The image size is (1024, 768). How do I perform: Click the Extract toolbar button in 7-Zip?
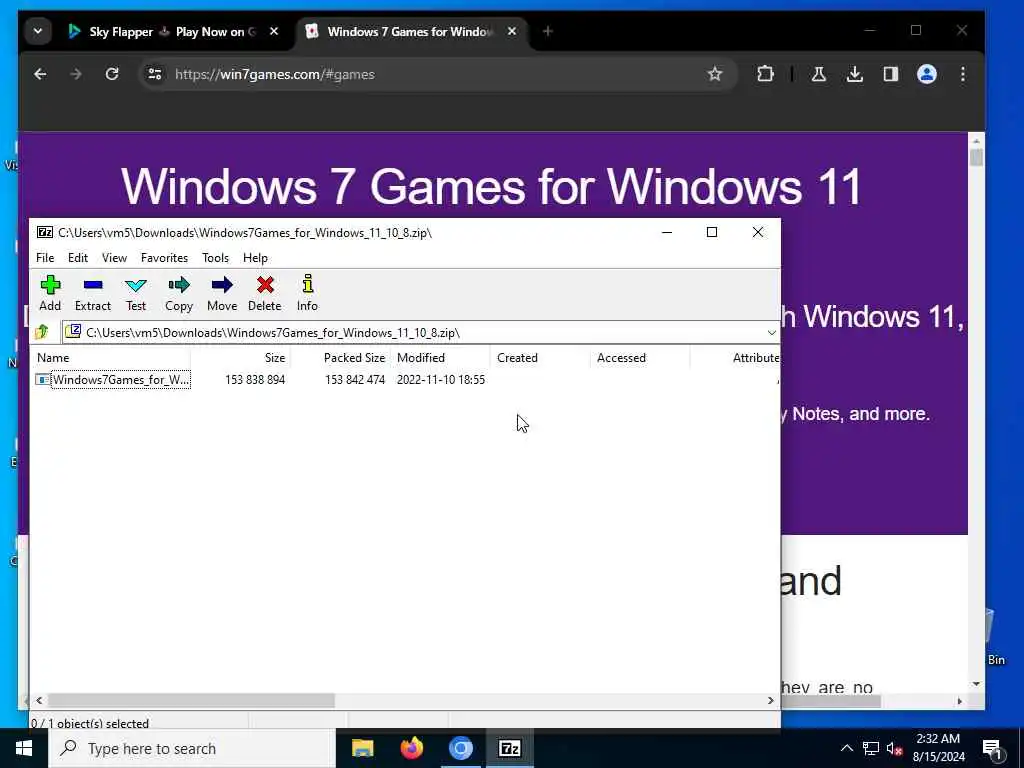[93, 293]
